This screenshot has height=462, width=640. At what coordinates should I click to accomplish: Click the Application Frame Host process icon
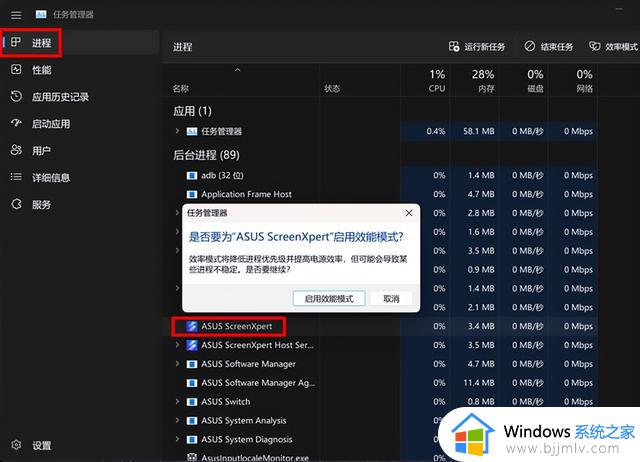pyautogui.click(x=192, y=194)
